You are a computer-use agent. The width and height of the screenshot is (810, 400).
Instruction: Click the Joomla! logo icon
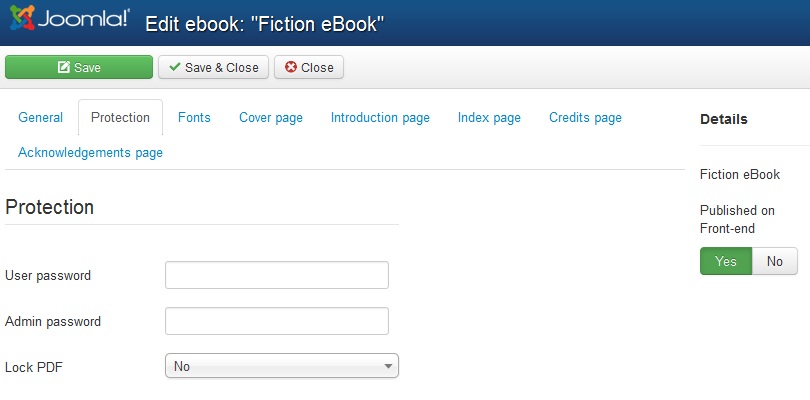pyautogui.click(x=22, y=18)
